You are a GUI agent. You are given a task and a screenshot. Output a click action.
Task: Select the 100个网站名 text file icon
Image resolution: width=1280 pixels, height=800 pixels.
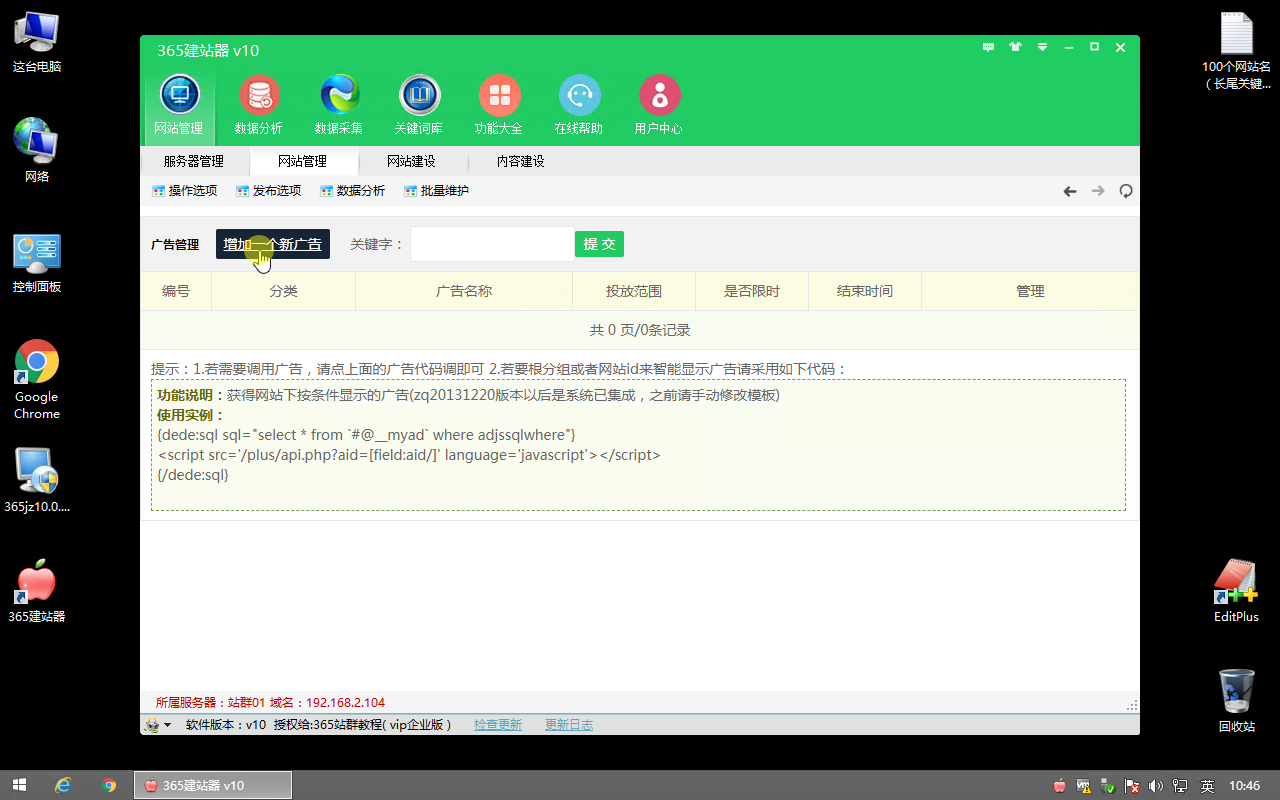[x=1237, y=50]
